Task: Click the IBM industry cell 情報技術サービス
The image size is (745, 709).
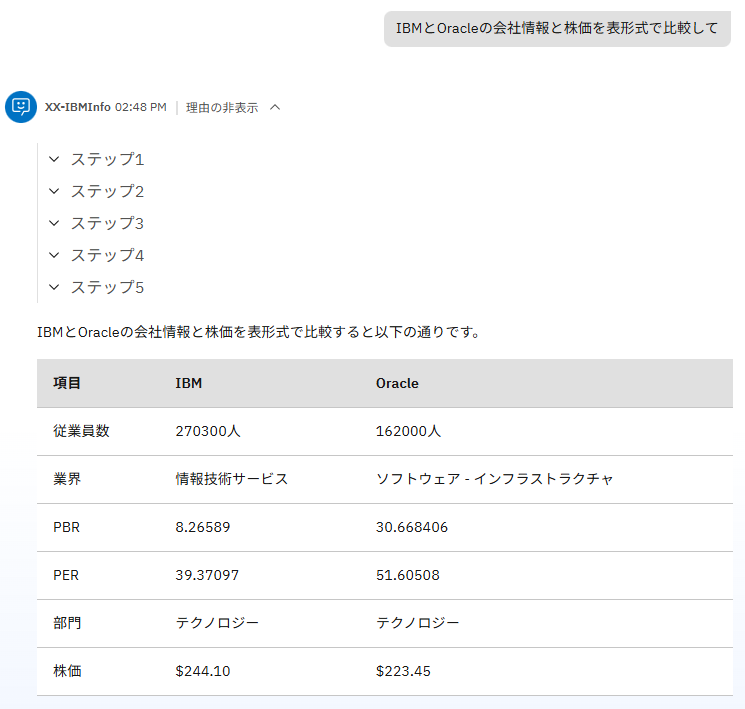Action: pos(231,479)
